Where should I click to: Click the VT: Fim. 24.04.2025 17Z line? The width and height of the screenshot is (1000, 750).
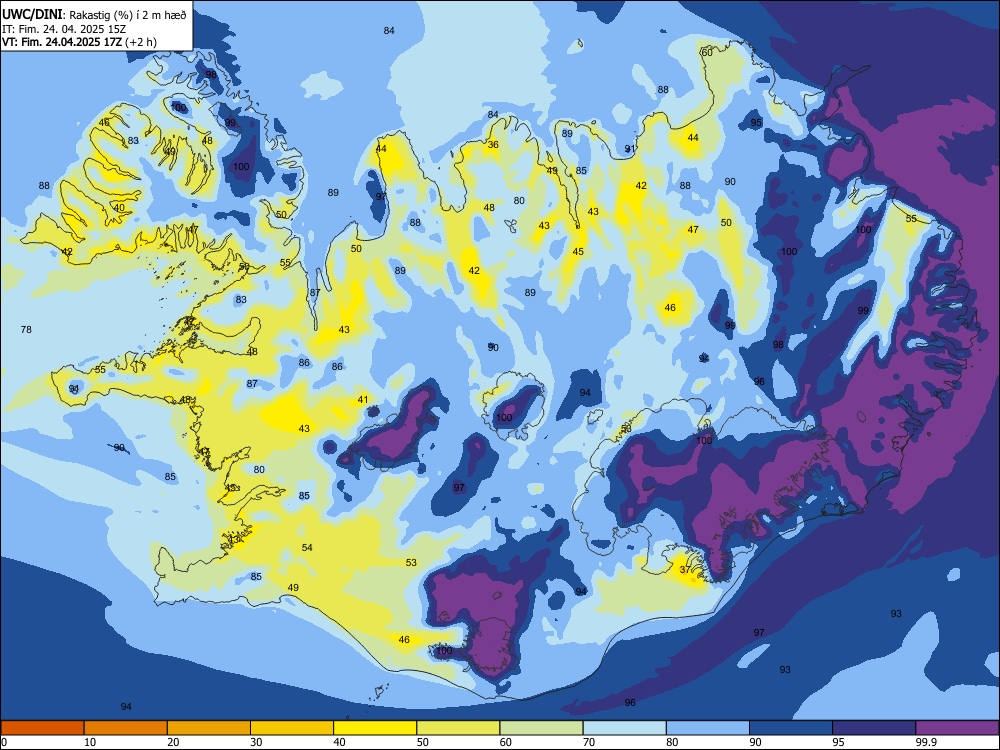(79, 42)
